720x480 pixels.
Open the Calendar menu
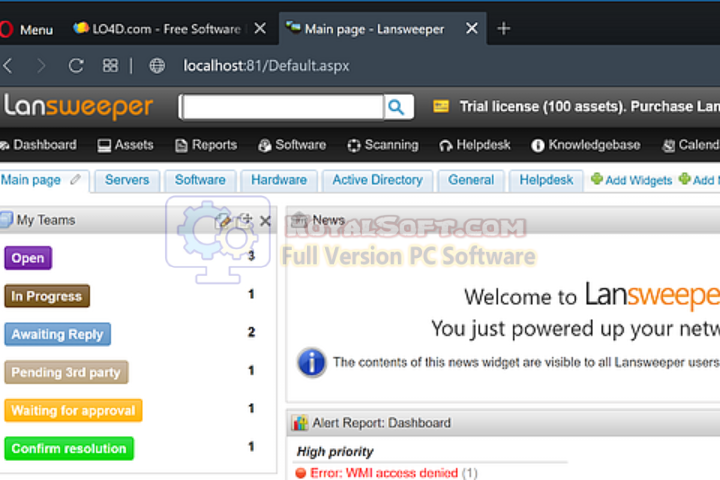click(x=690, y=145)
